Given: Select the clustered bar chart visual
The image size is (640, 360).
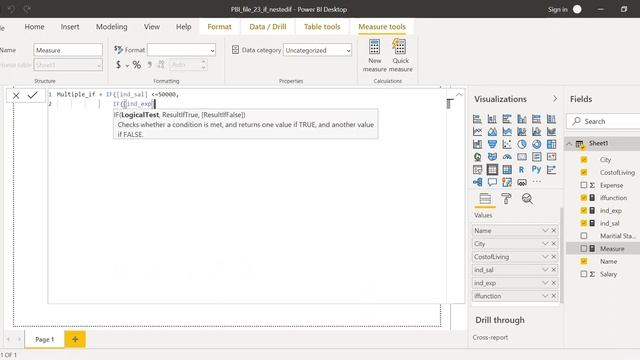Looking at the screenshot, I should coord(507,119).
